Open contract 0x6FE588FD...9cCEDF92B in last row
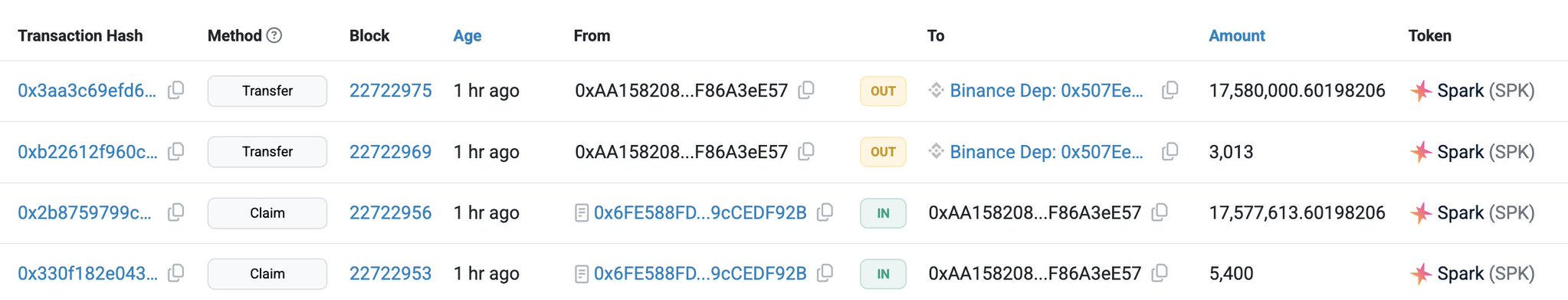This screenshot has height=300, width=1568. (700, 273)
